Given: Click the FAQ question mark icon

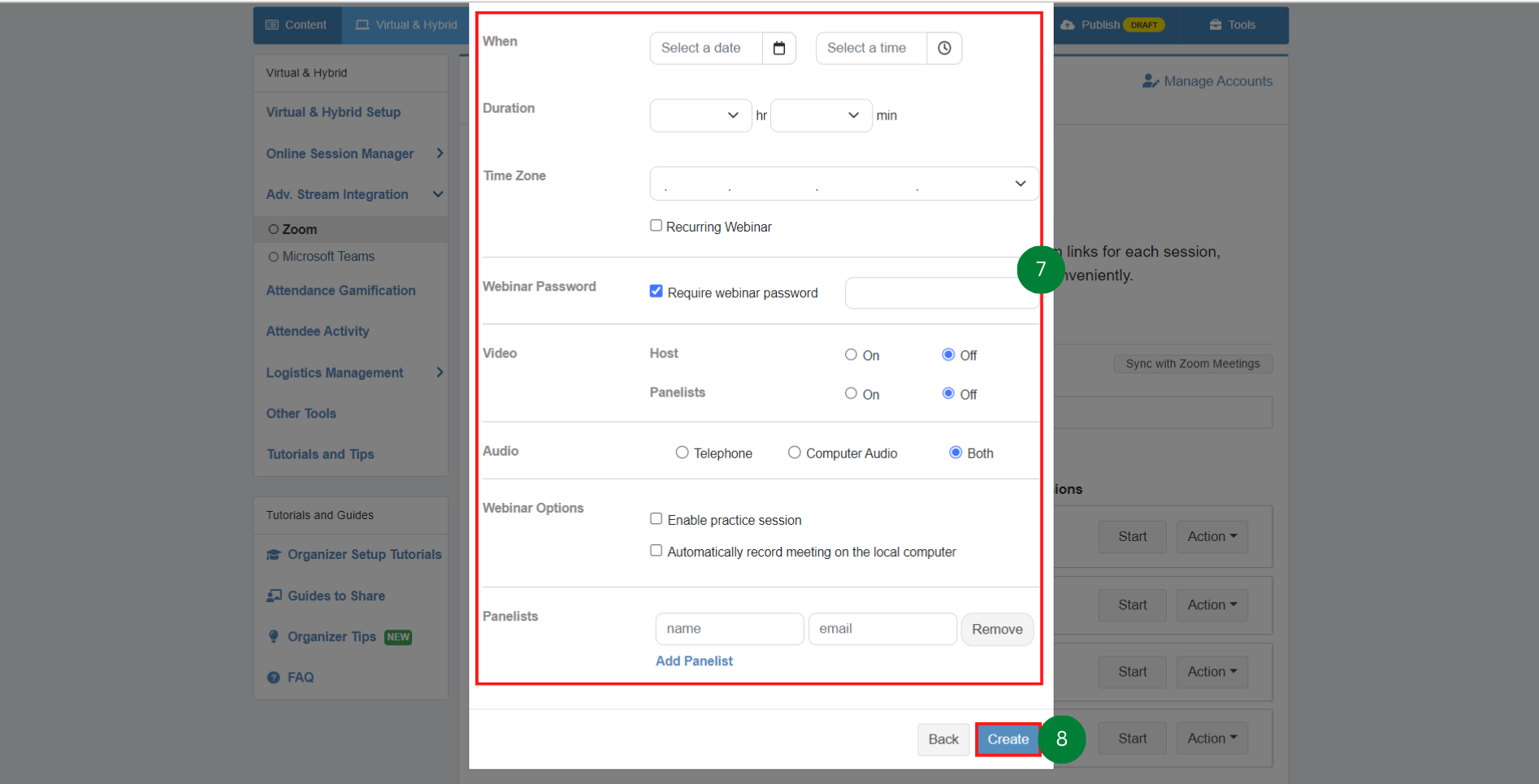Looking at the screenshot, I should [x=274, y=678].
